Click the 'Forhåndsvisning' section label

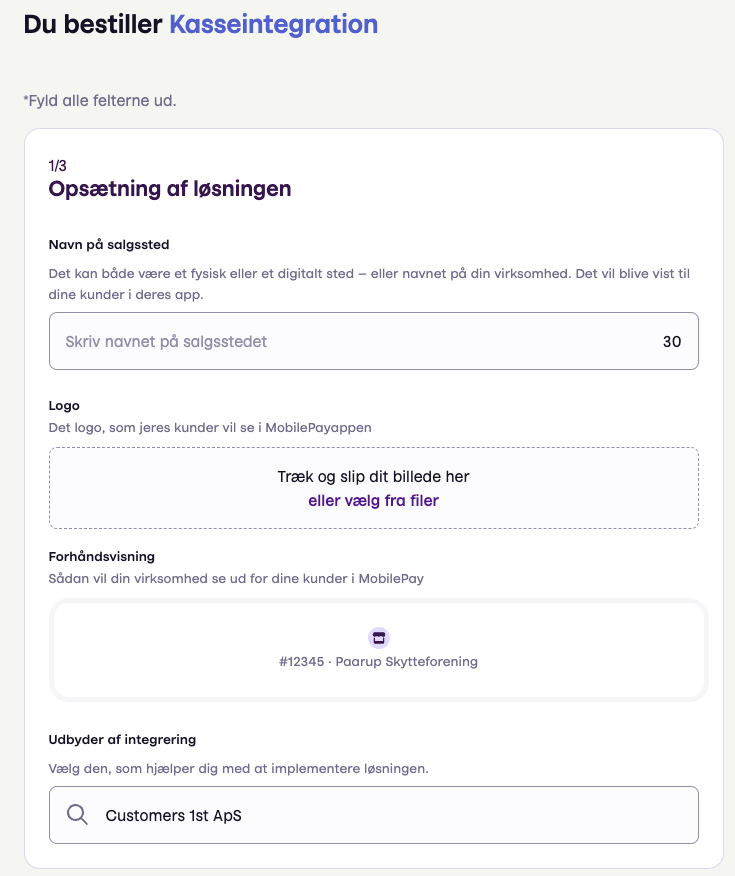pos(102,556)
